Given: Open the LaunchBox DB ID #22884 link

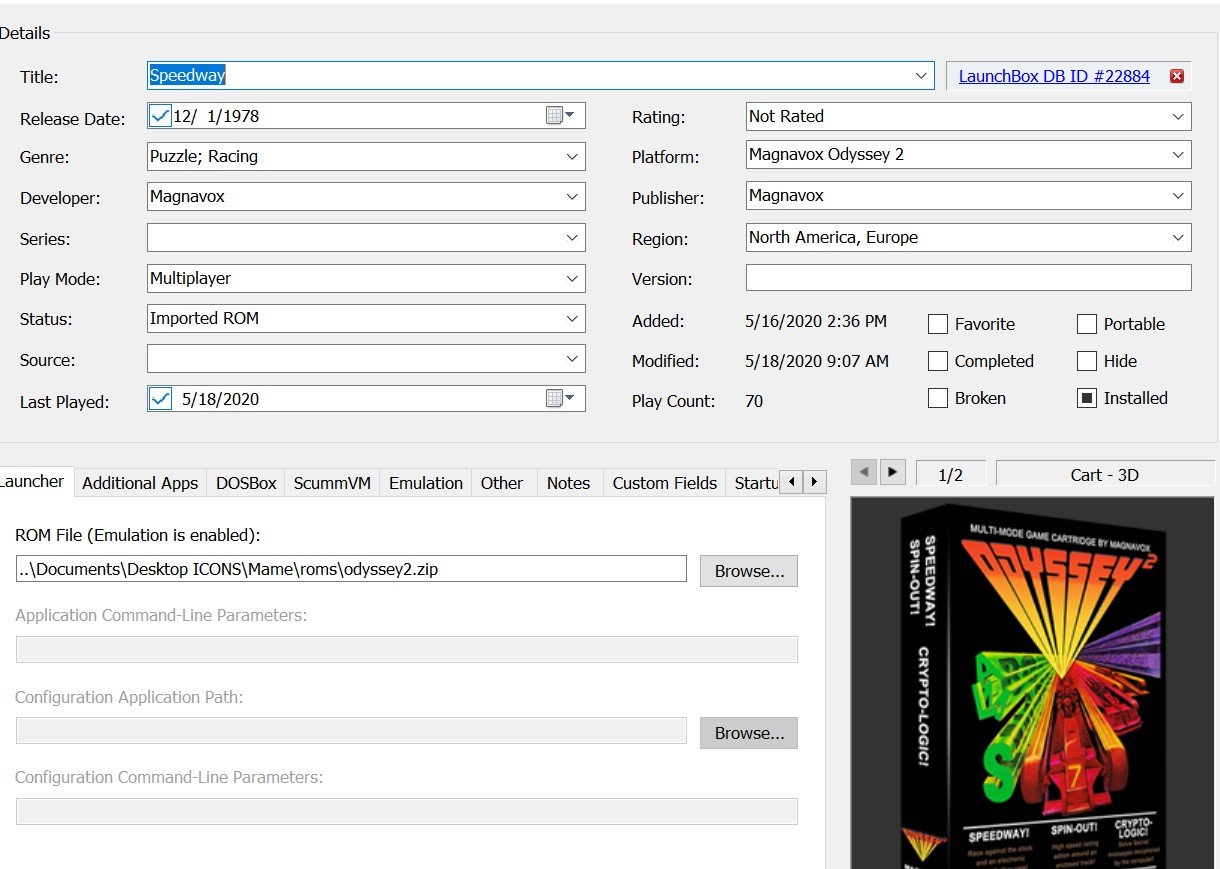Looking at the screenshot, I should pyautogui.click(x=1054, y=76).
